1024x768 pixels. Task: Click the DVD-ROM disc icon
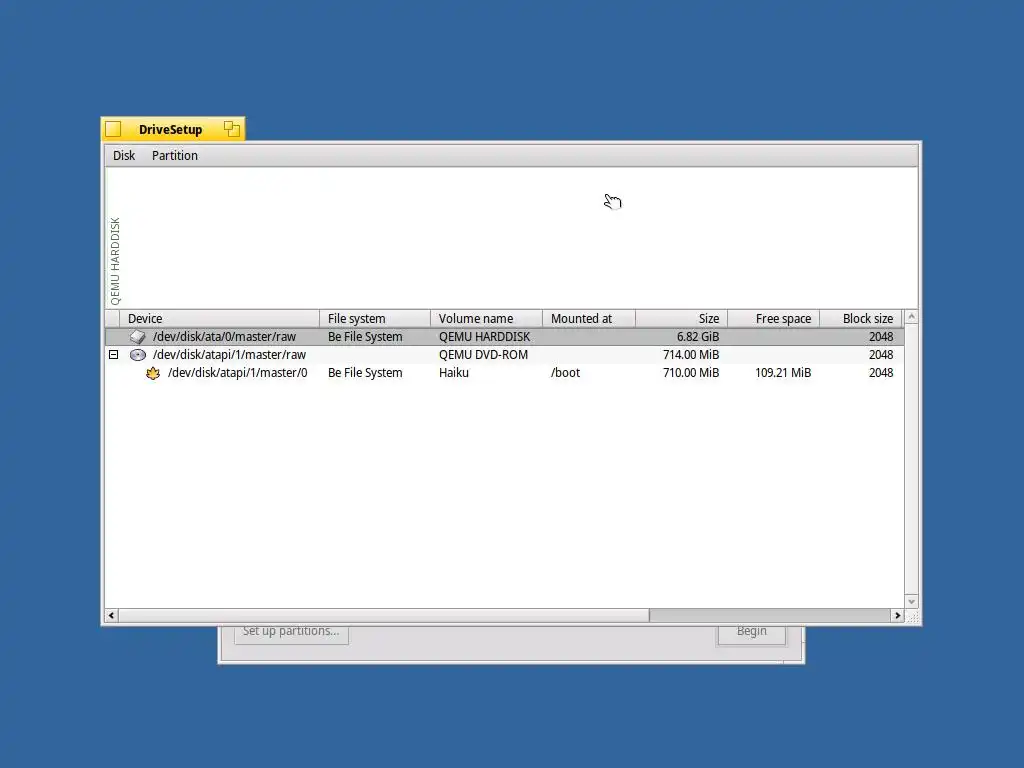point(138,355)
